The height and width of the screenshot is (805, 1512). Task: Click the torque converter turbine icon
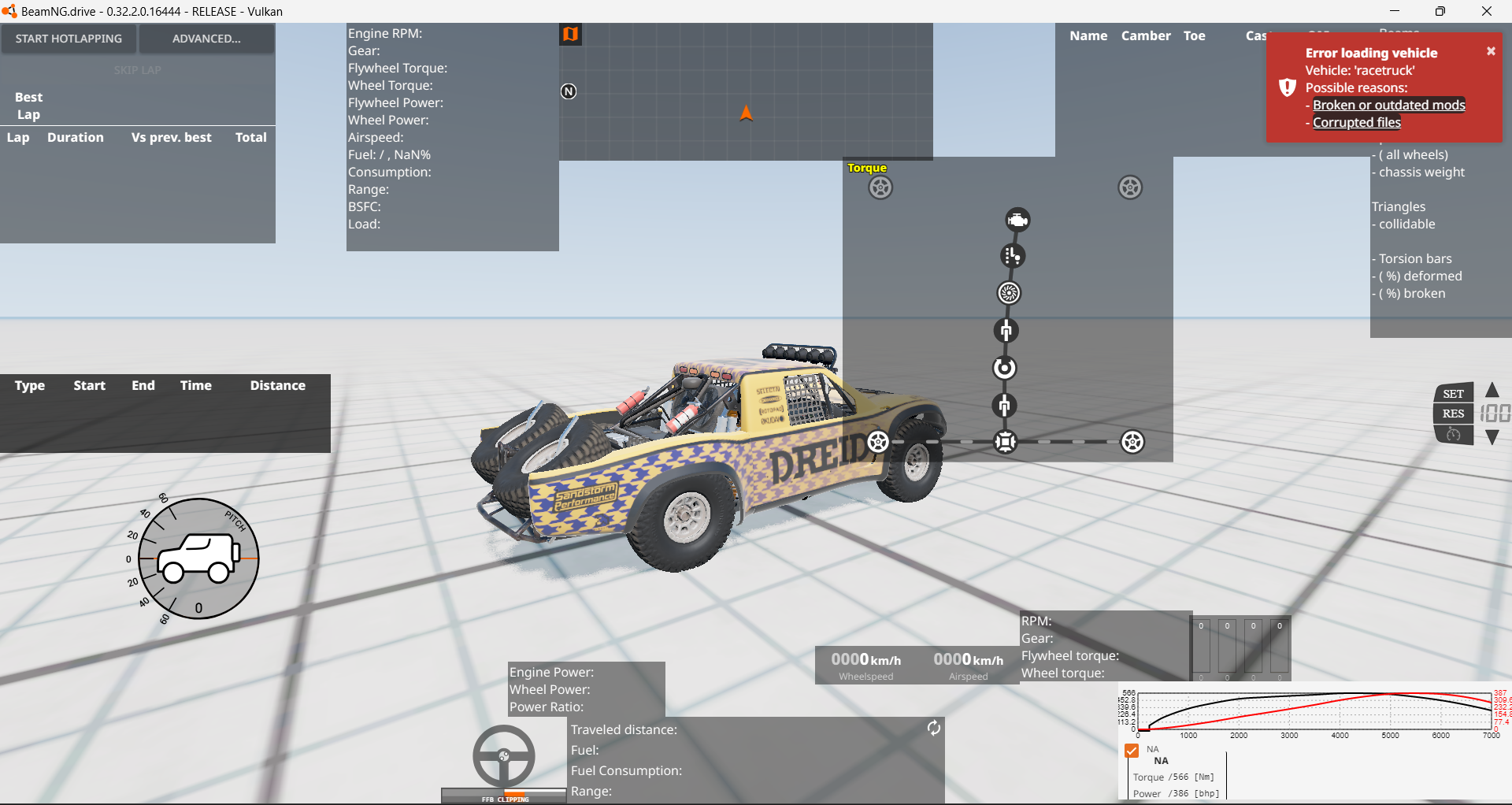point(1009,293)
